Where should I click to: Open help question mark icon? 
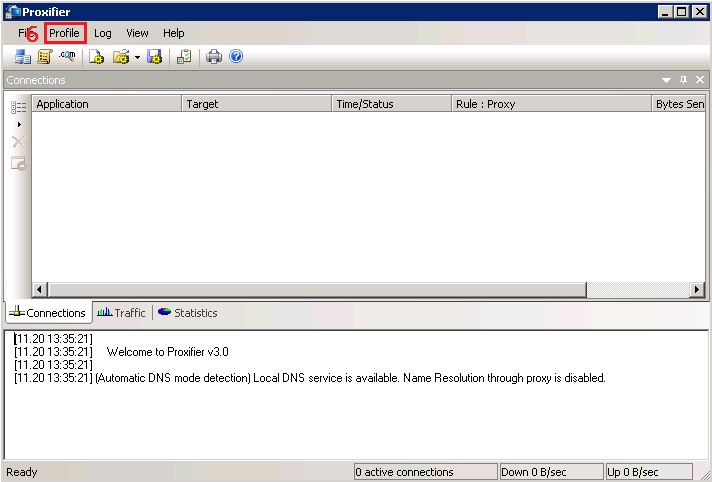point(236,56)
